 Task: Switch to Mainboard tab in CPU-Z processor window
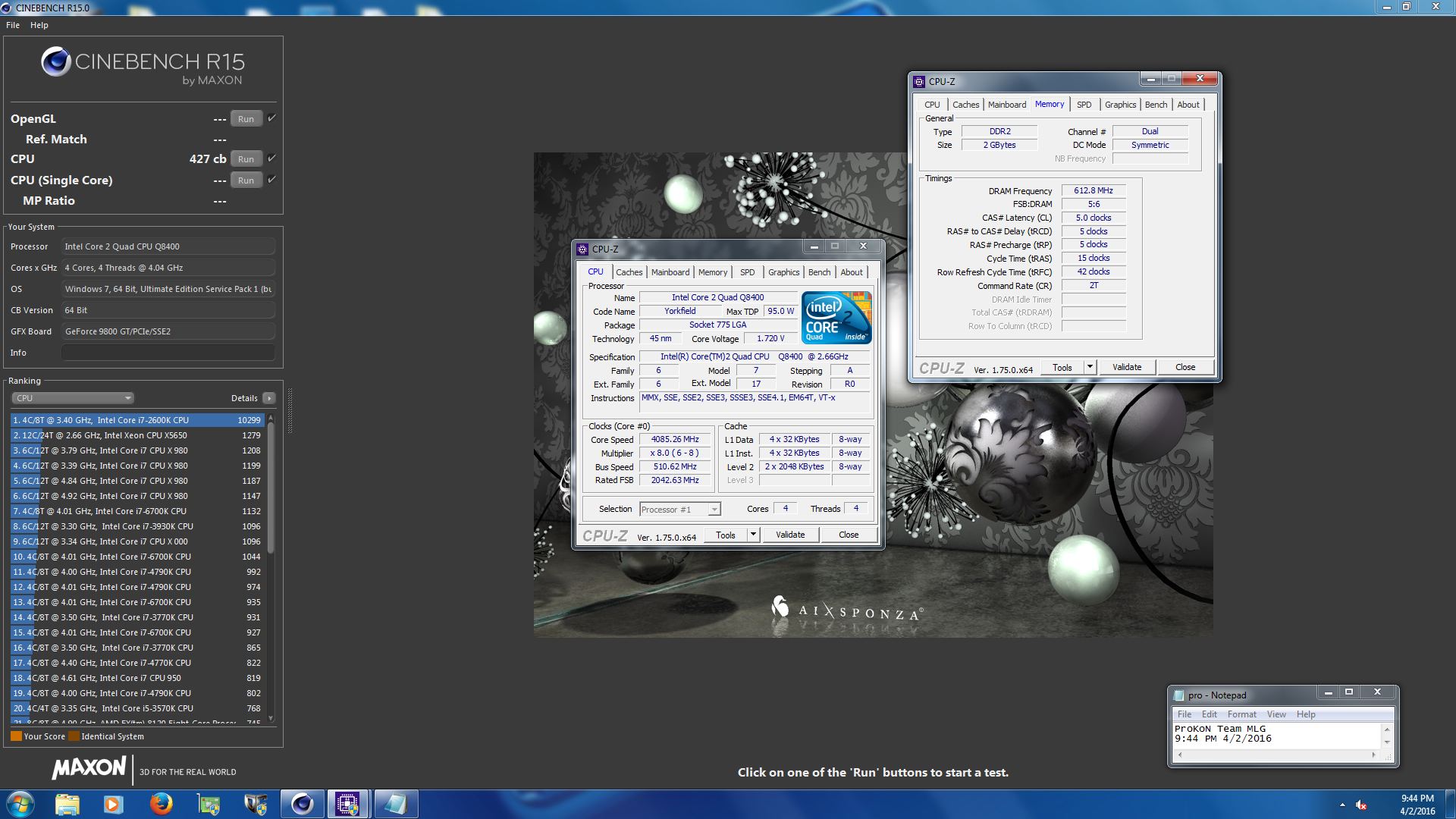(670, 272)
